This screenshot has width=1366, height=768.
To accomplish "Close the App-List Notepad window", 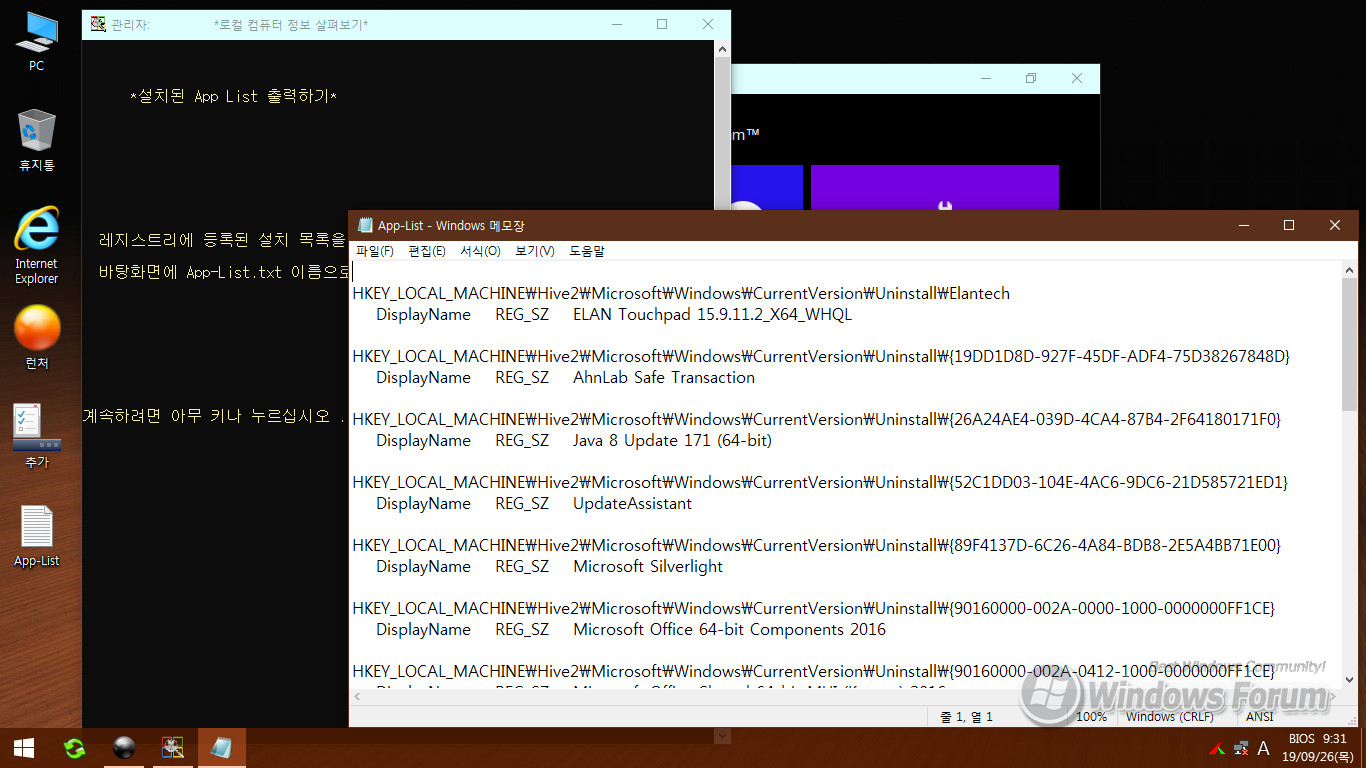I will coord(1335,226).
